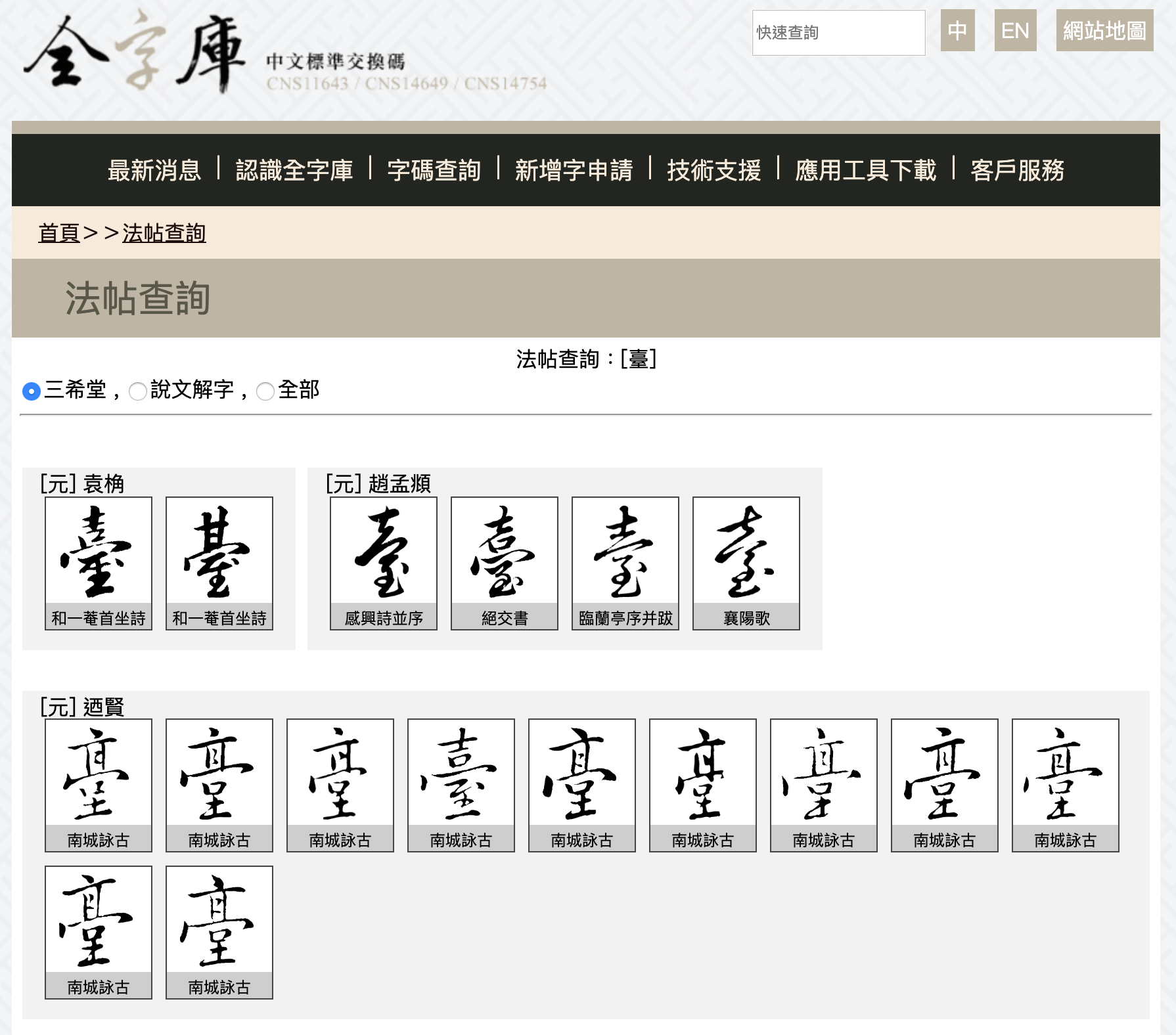This screenshot has height=1035, width=1176.
Task: Select the 三希堂 radio button
Action: (x=30, y=391)
